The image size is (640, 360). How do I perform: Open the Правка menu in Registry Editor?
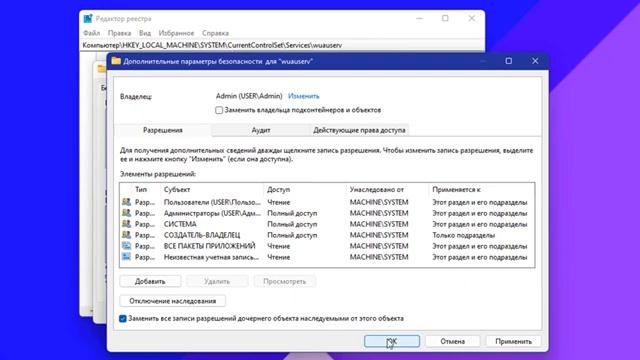(x=120, y=33)
